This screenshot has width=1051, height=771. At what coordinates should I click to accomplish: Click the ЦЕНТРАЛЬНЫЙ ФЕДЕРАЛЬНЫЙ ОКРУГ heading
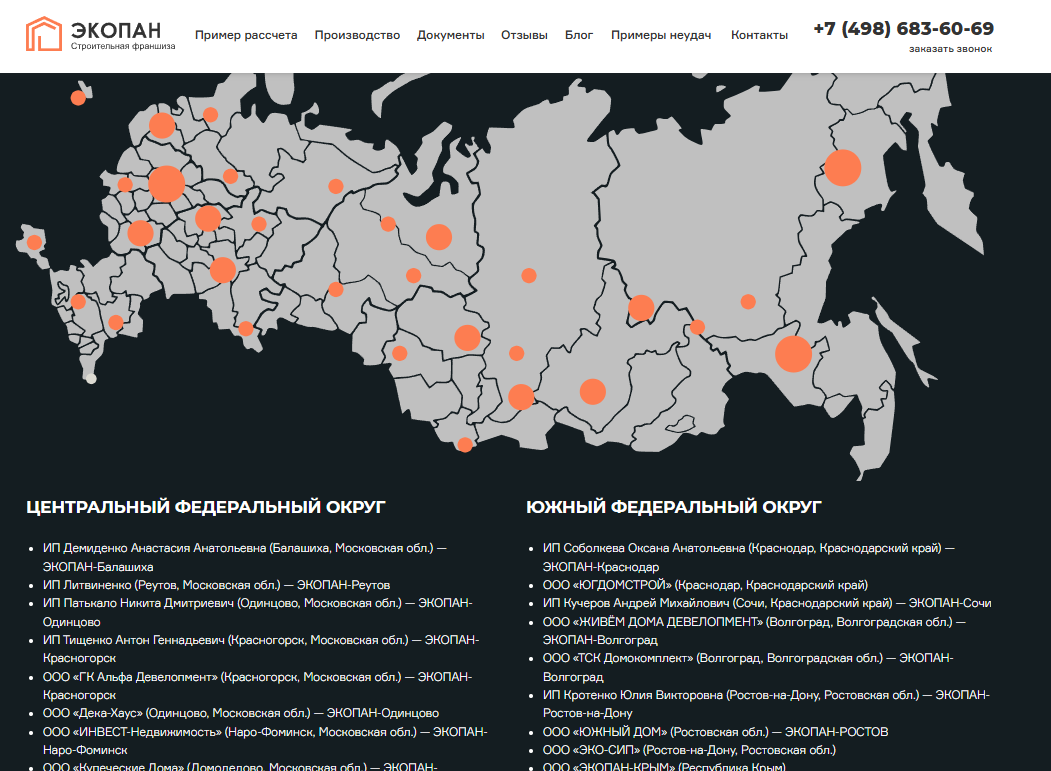pos(206,507)
